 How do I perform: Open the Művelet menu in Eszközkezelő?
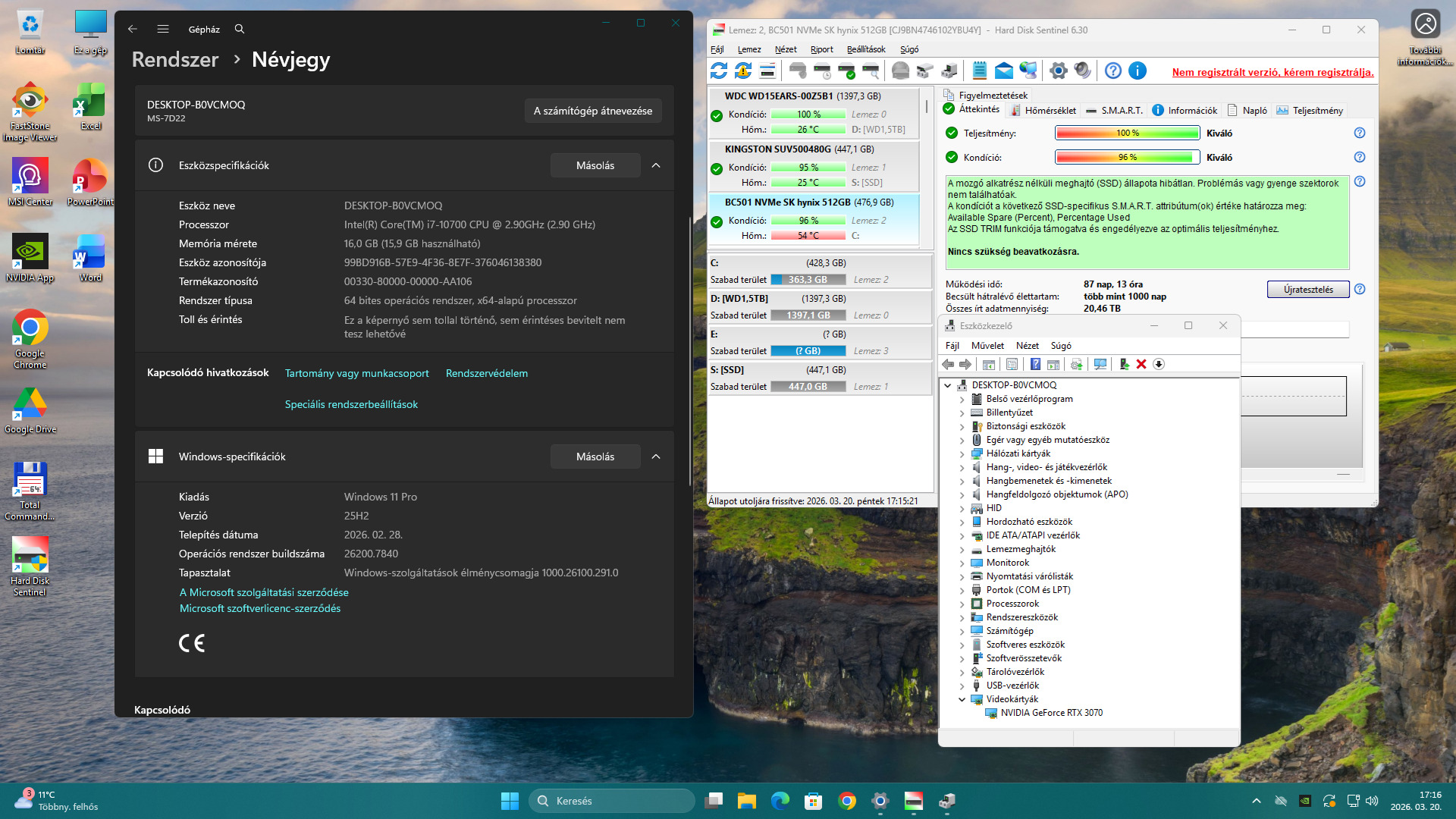tap(987, 346)
